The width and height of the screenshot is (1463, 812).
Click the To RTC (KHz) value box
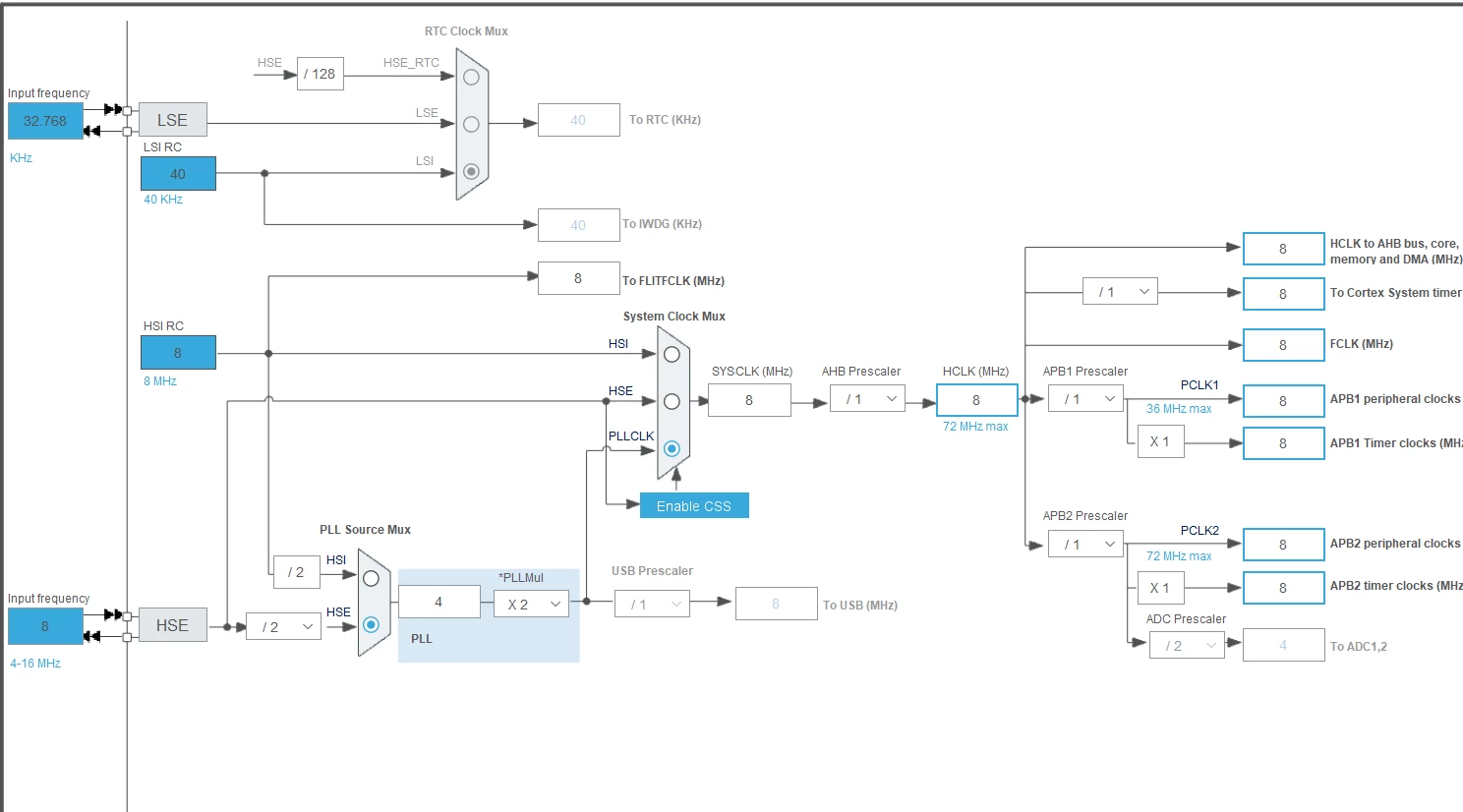(x=578, y=120)
